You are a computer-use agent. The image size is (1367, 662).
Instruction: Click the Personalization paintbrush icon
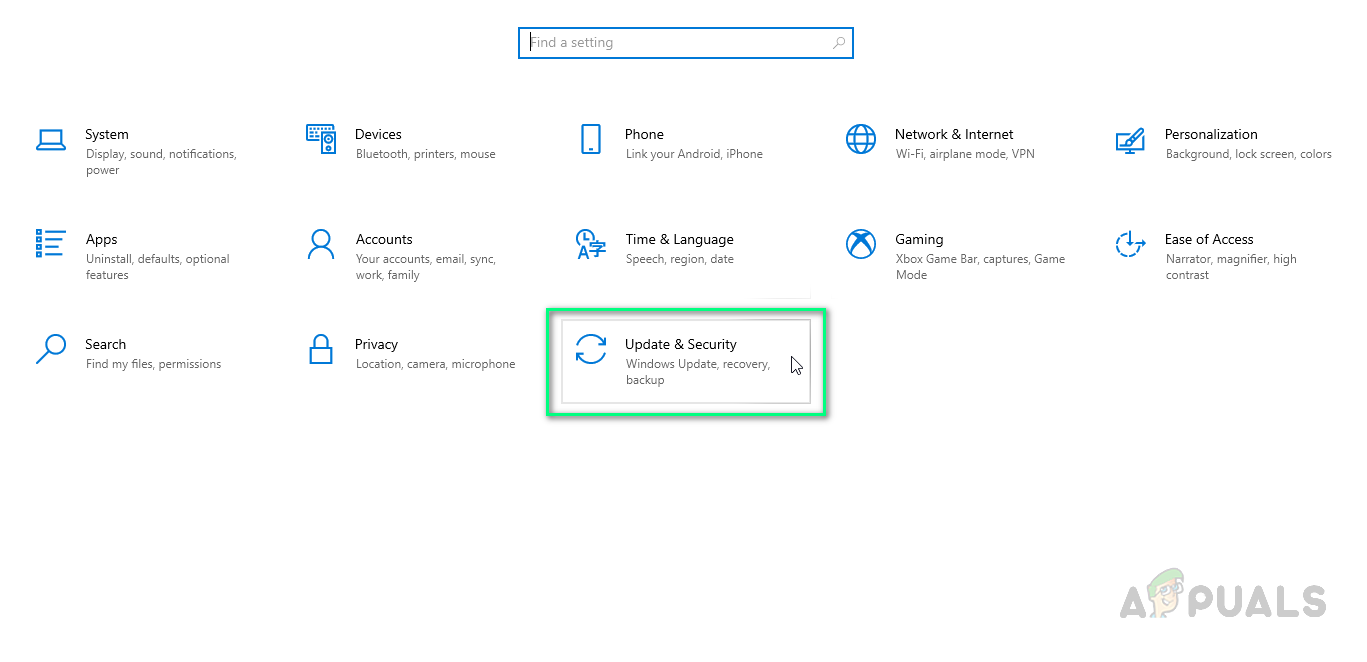pyautogui.click(x=1130, y=140)
